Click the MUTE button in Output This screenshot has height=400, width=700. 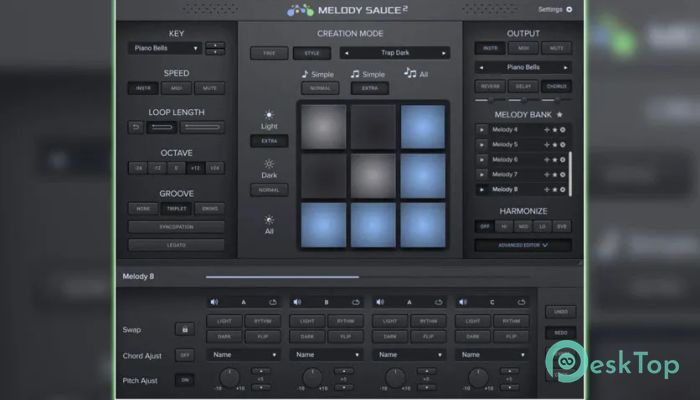(x=556, y=48)
